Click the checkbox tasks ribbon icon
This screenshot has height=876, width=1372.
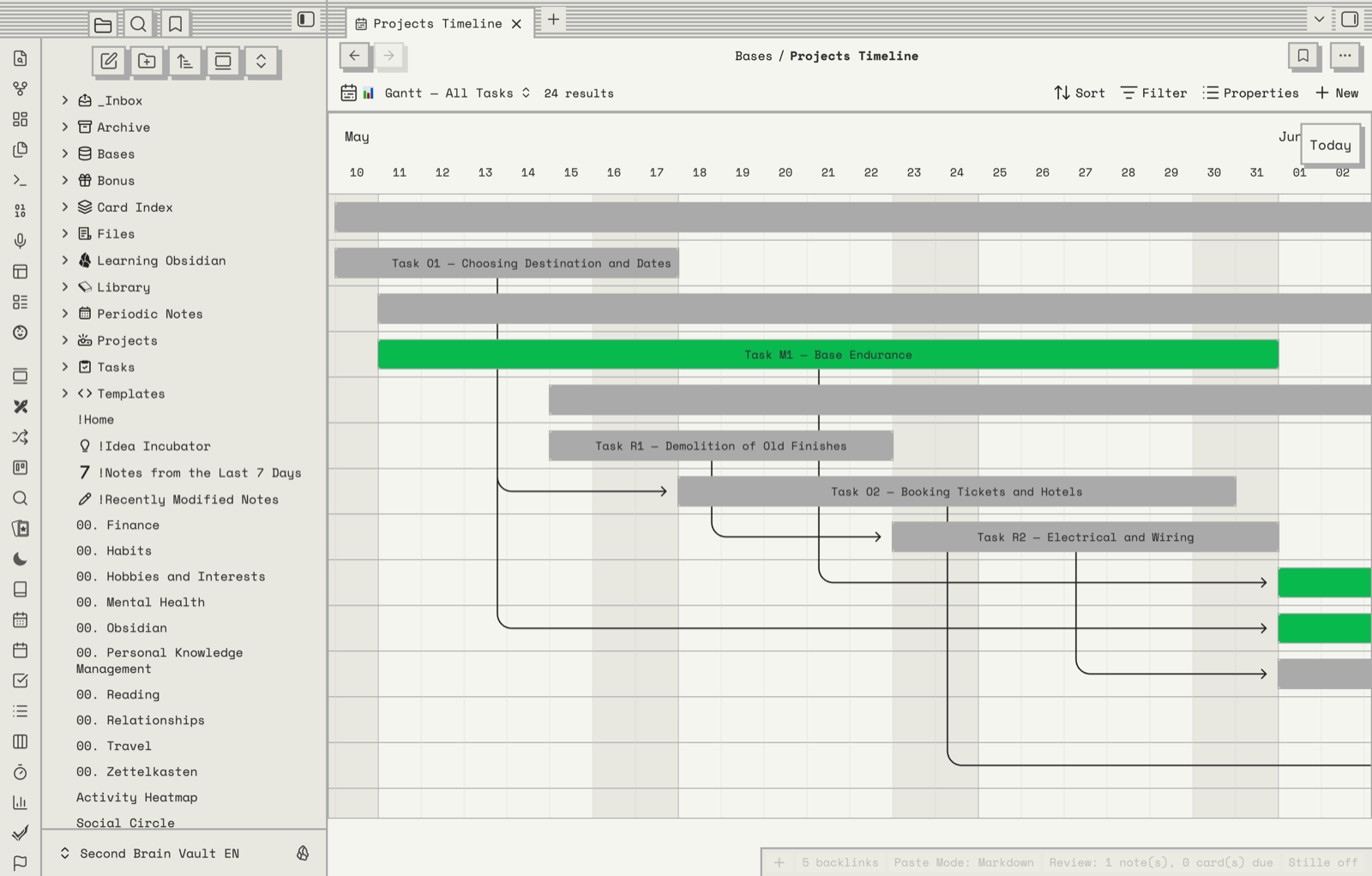coord(21,681)
